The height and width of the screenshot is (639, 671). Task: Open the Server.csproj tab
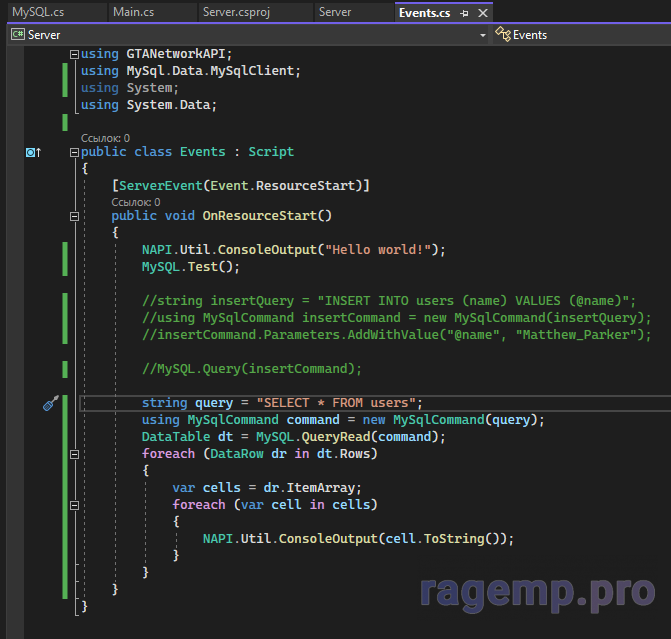click(x=236, y=12)
